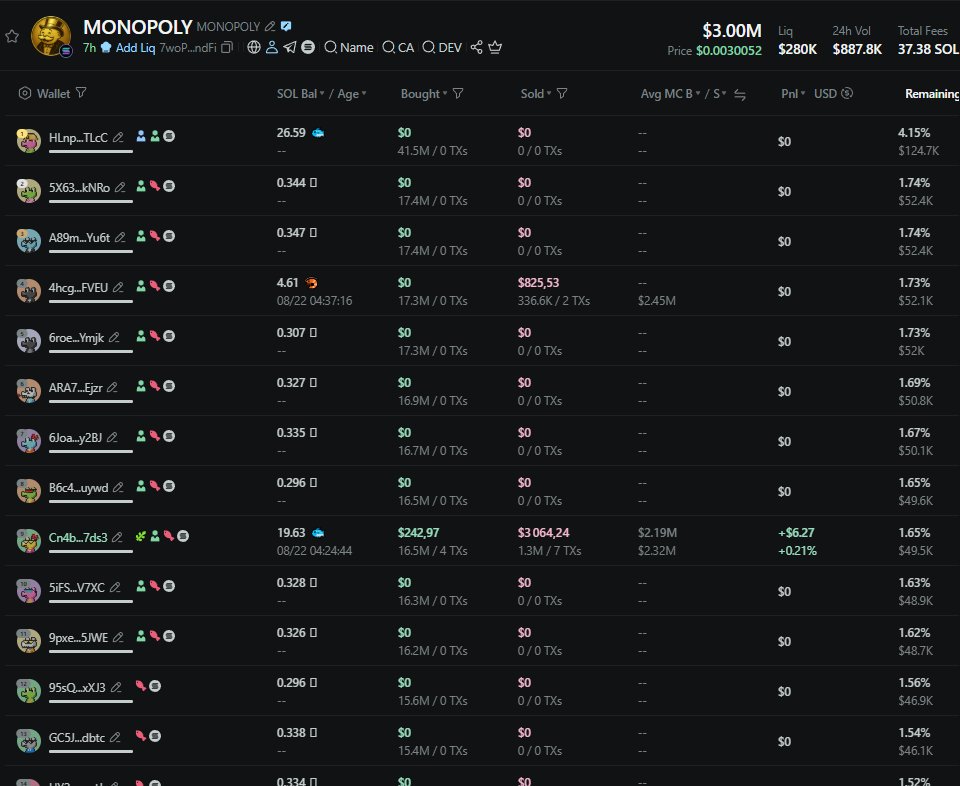Screen dimensions: 960x786
Task: Search by Name
Action: (349, 47)
